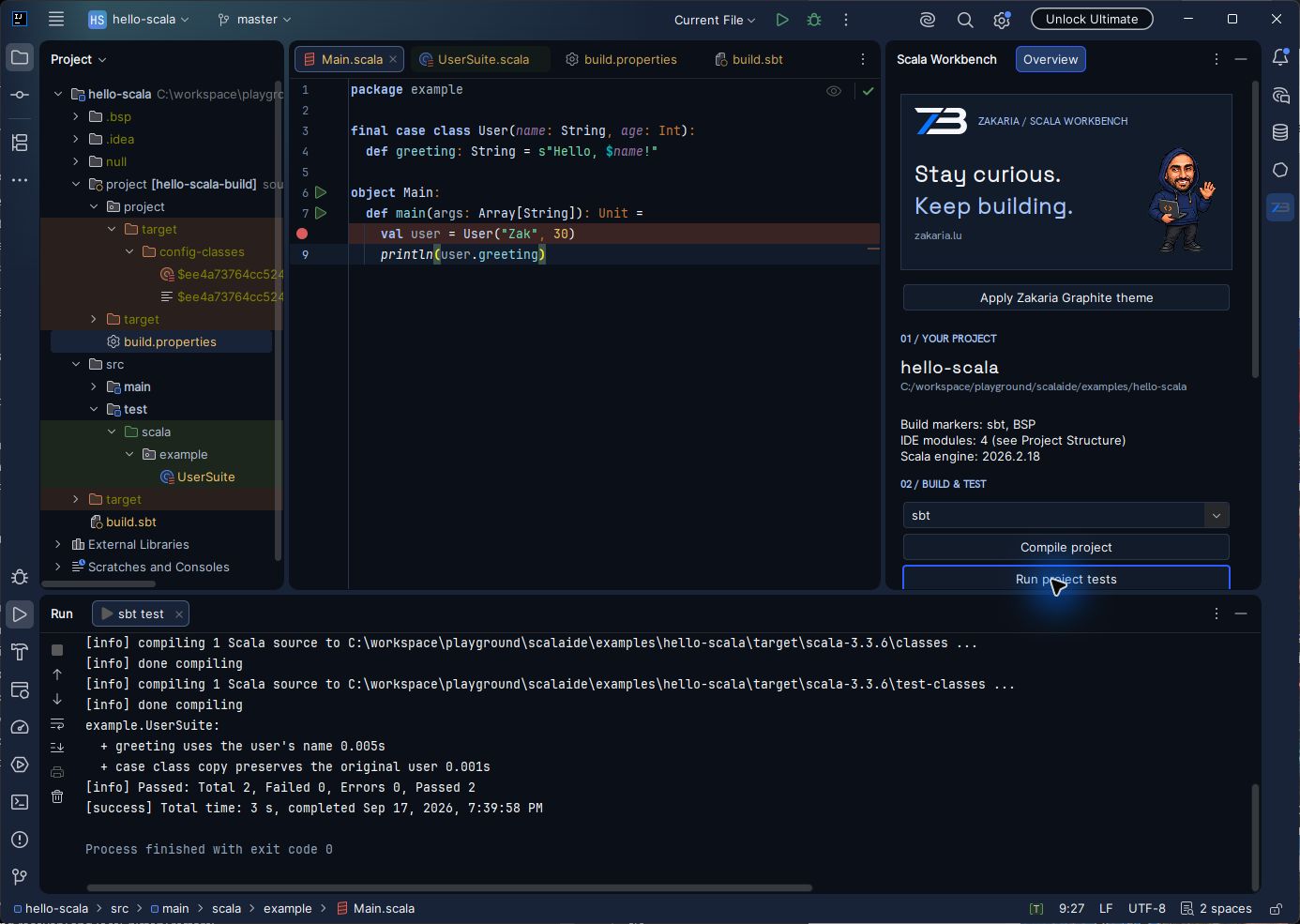The image size is (1300, 924).
Task: Open the Git tool window icon
Action: pyautogui.click(x=20, y=877)
